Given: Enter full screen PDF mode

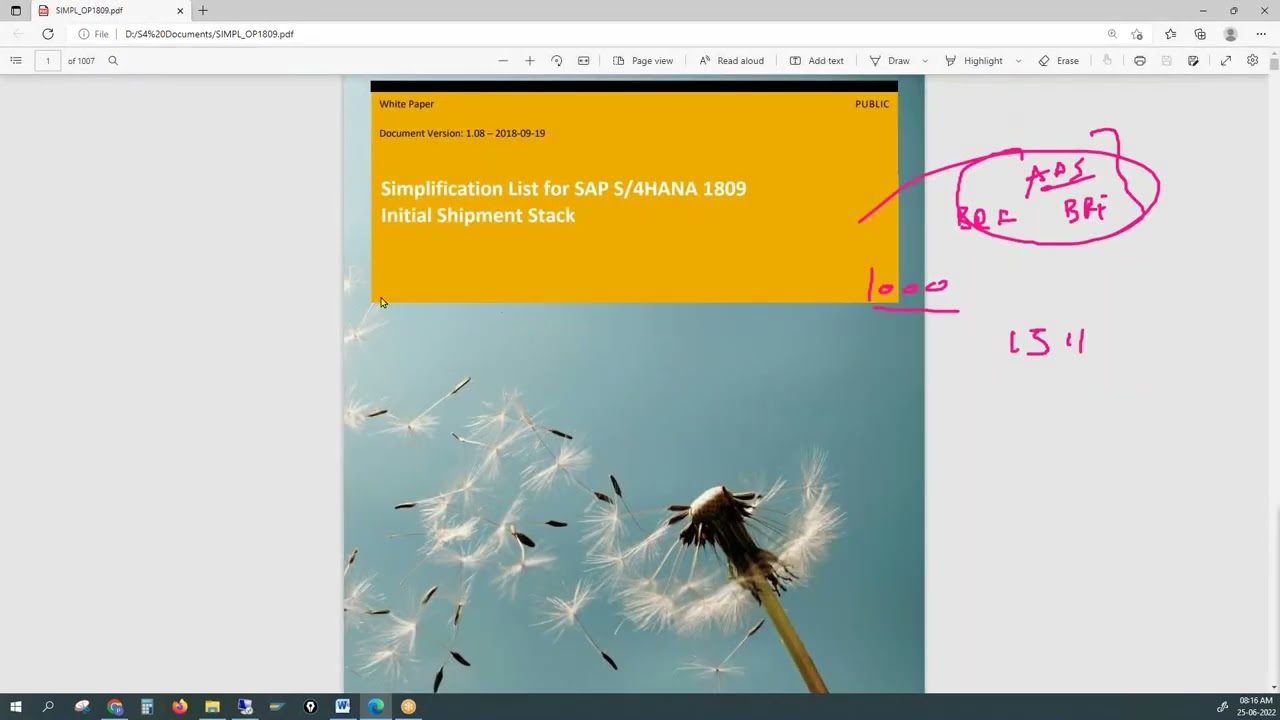Looking at the screenshot, I should 1226,61.
